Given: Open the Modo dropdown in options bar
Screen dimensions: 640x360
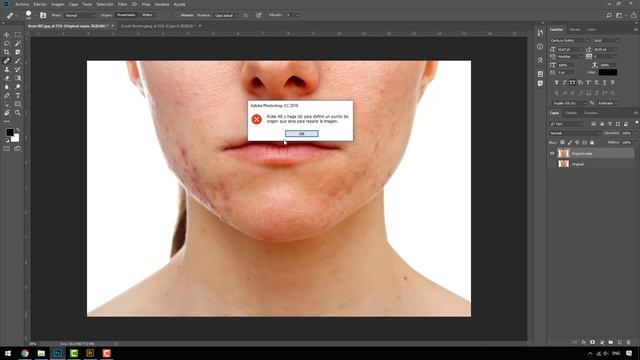Looking at the screenshot, I should point(80,15).
